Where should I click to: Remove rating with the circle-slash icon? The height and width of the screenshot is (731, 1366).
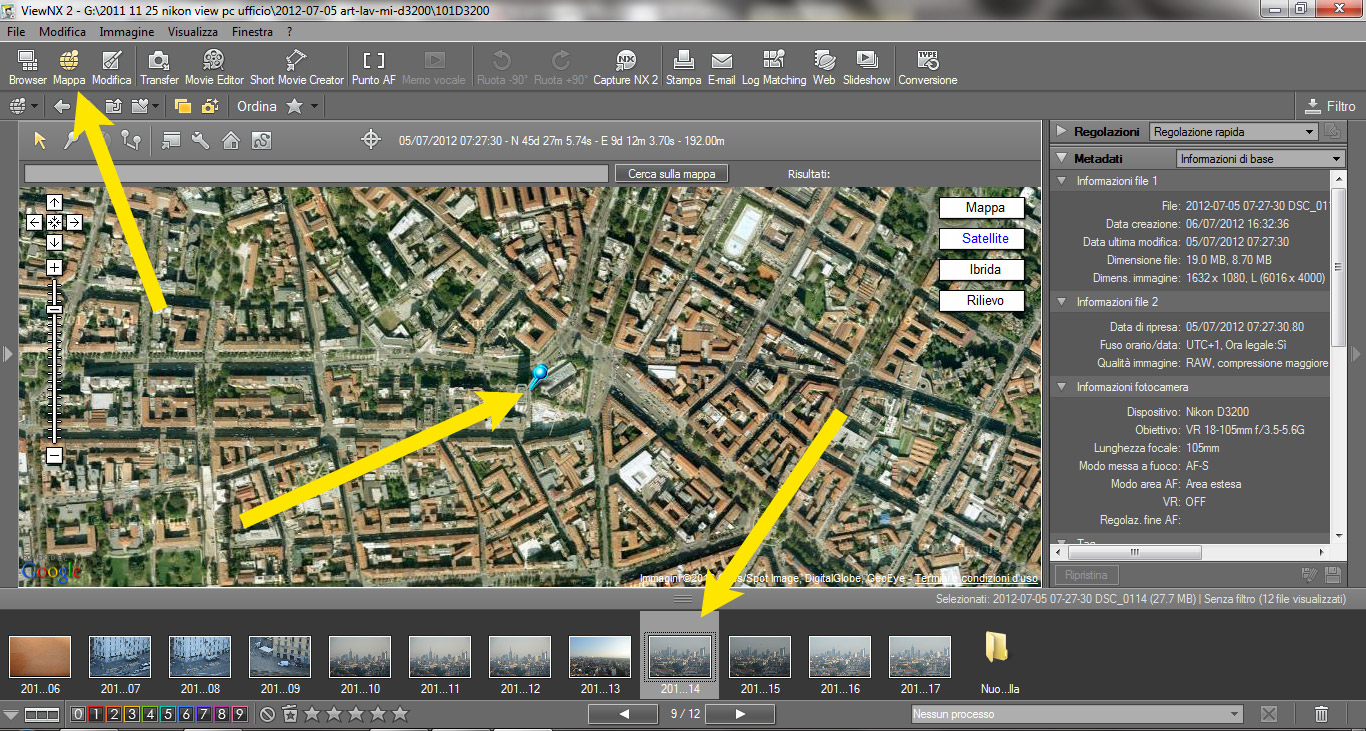pos(267,714)
